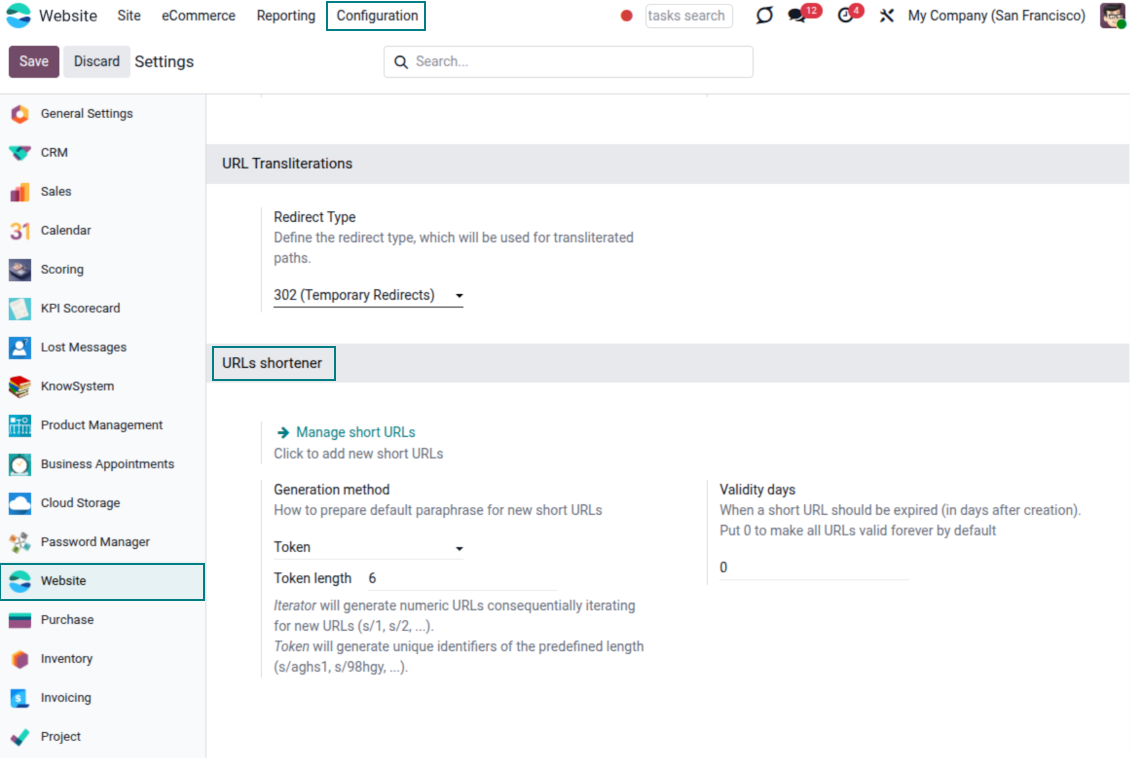Viewport: 1130px width, 758px height.
Task: Open the Redirect Type dropdown
Action: click(x=368, y=296)
